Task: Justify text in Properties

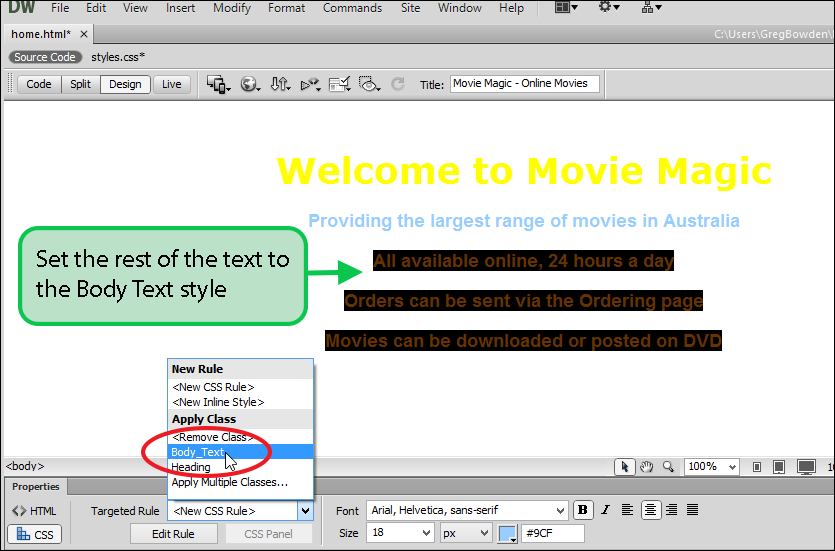Action: 692,510
